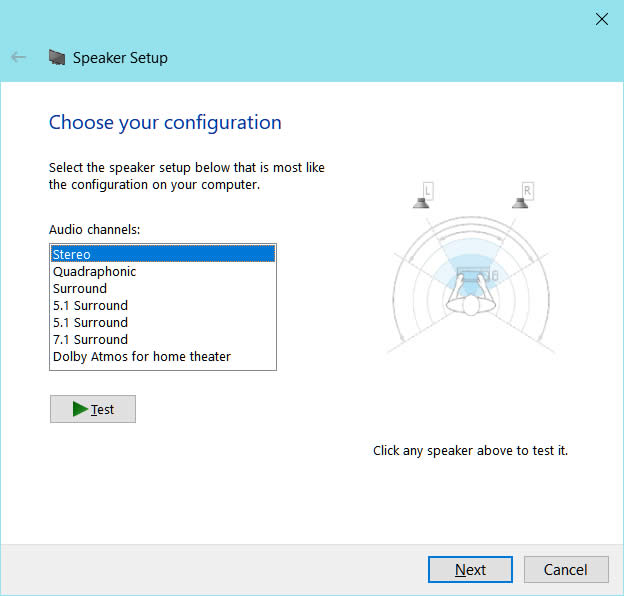Viewport: 624px width, 596px height.
Task: Test the right (R) speaker
Action: pyautogui.click(x=521, y=197)
